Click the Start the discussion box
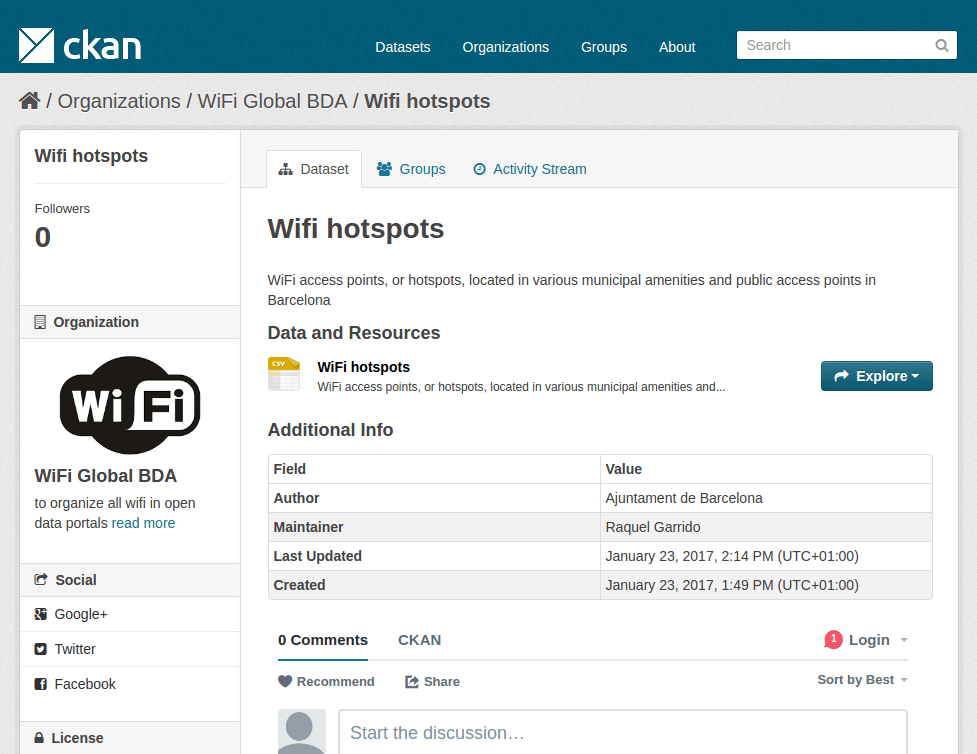Screen dimensions: 977x754 pos(622,732)
